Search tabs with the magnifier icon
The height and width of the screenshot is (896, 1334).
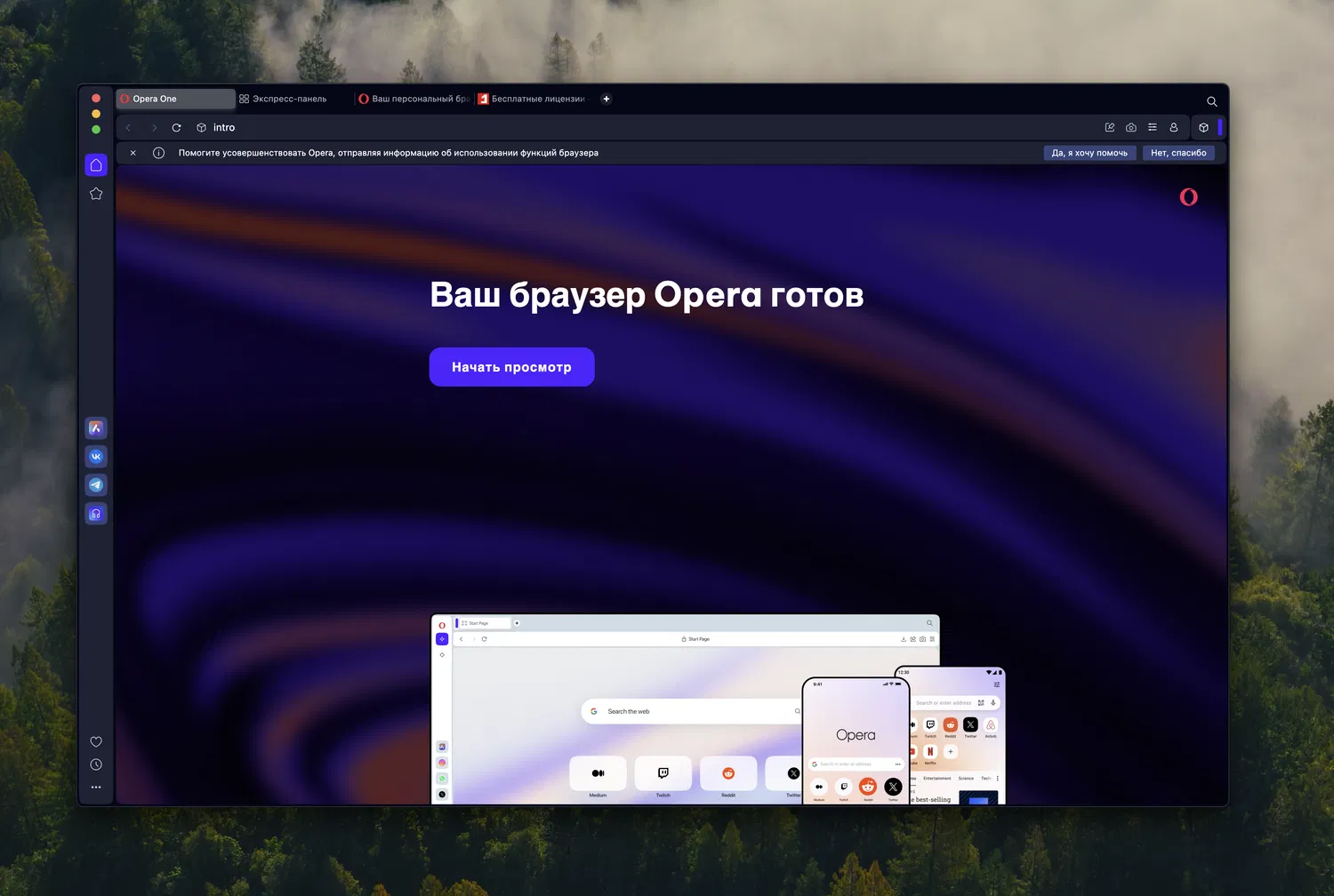(1212, 102)
